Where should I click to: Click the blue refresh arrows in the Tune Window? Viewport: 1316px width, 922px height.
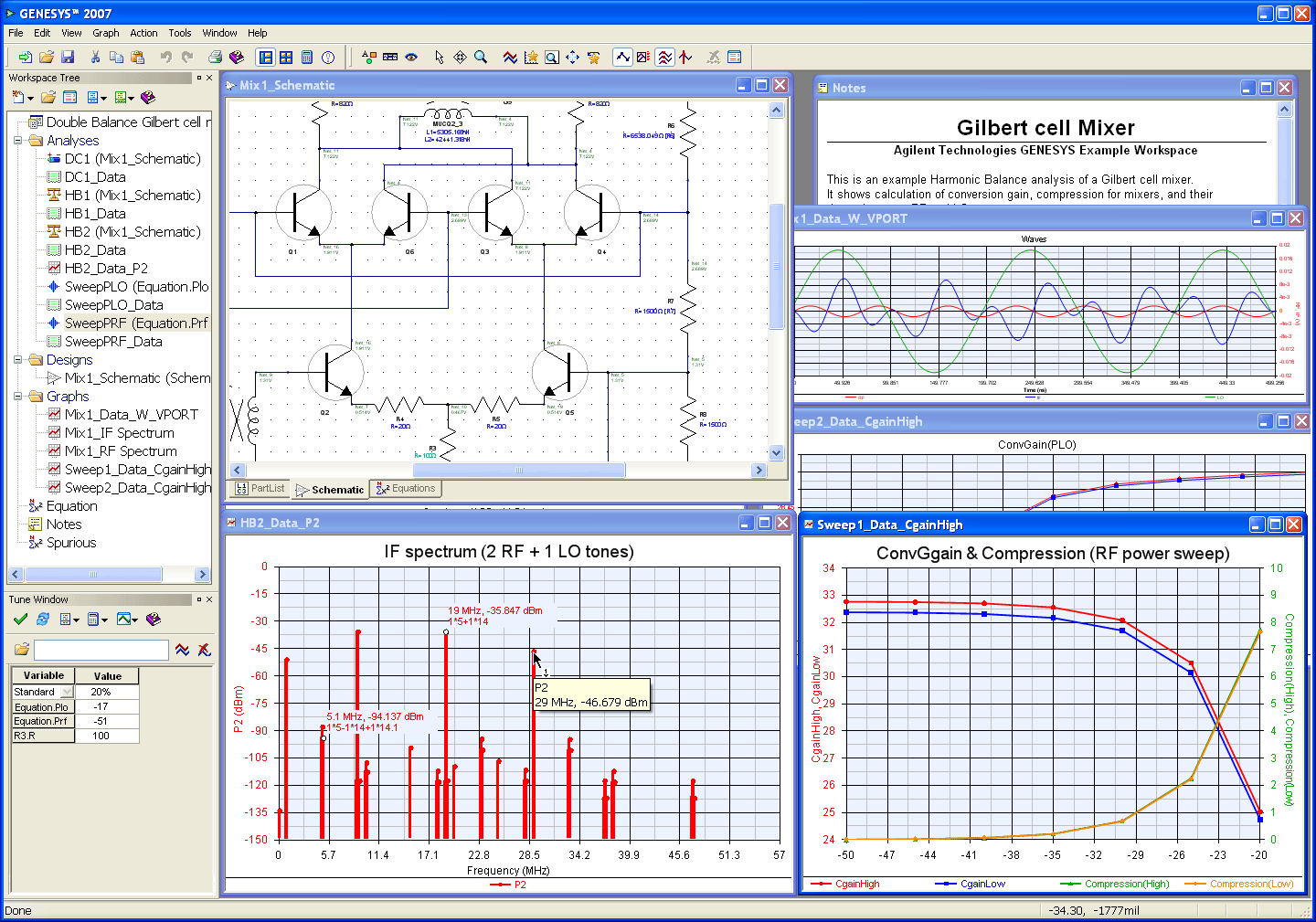[x=43, y=619]
